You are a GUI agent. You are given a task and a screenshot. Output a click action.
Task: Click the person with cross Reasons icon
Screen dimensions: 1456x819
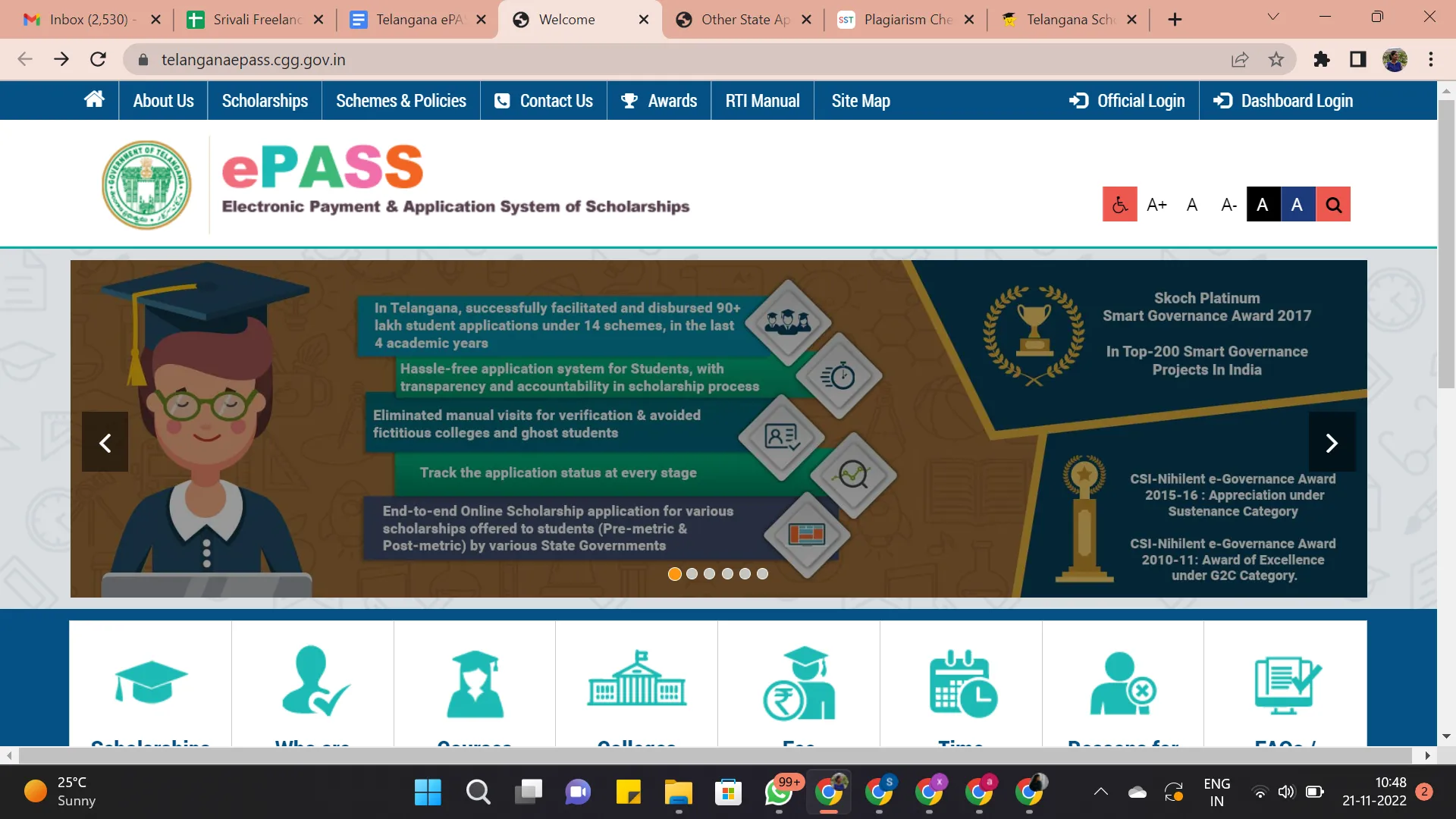point(1123,683)
